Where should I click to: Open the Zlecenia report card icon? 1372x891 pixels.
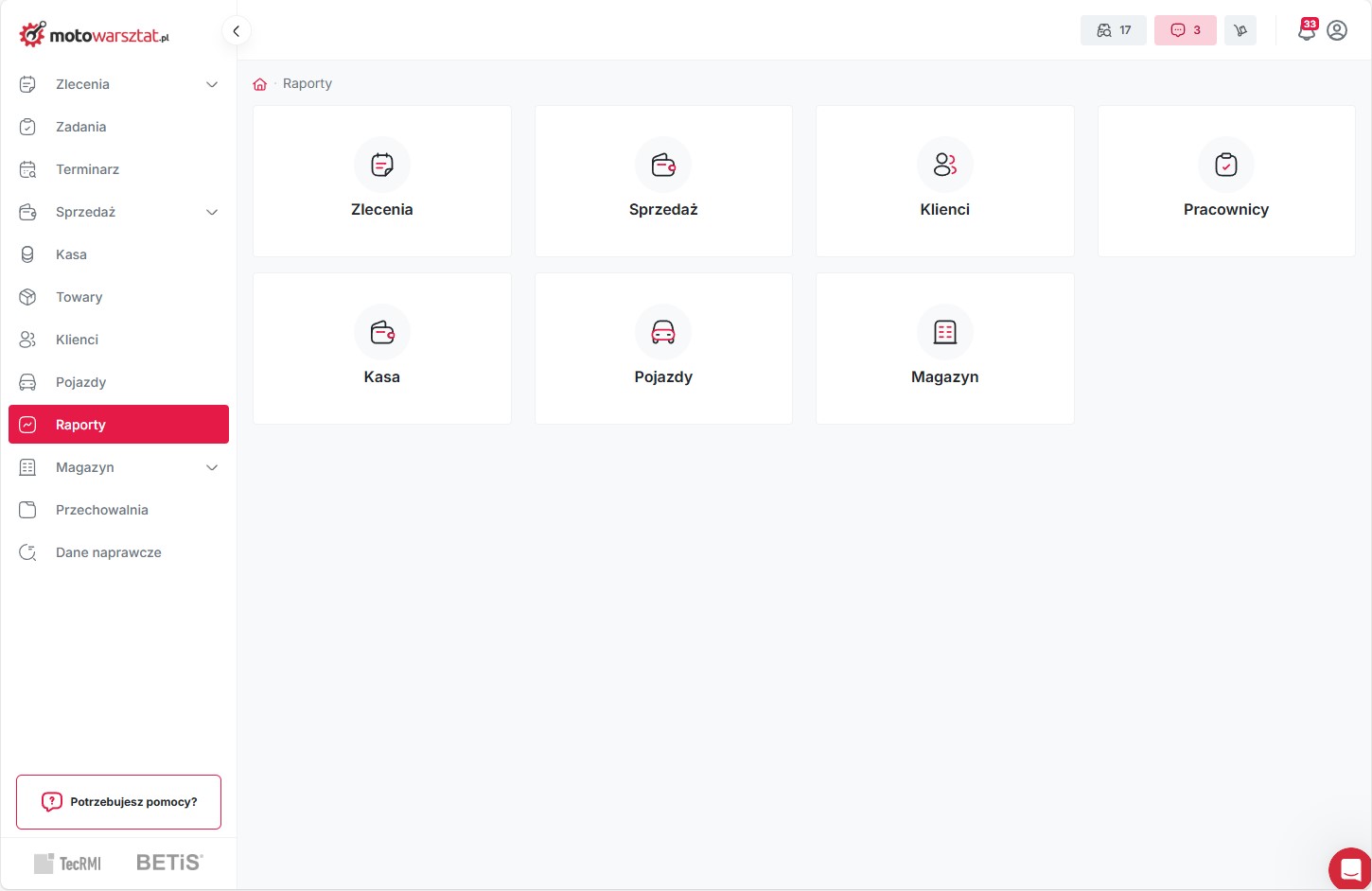pyautogui.click(x=382, y=166)
